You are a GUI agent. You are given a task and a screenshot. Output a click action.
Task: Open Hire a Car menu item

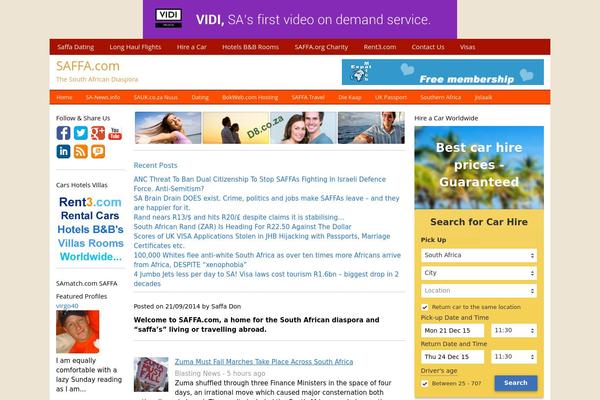tap(191, 47)
